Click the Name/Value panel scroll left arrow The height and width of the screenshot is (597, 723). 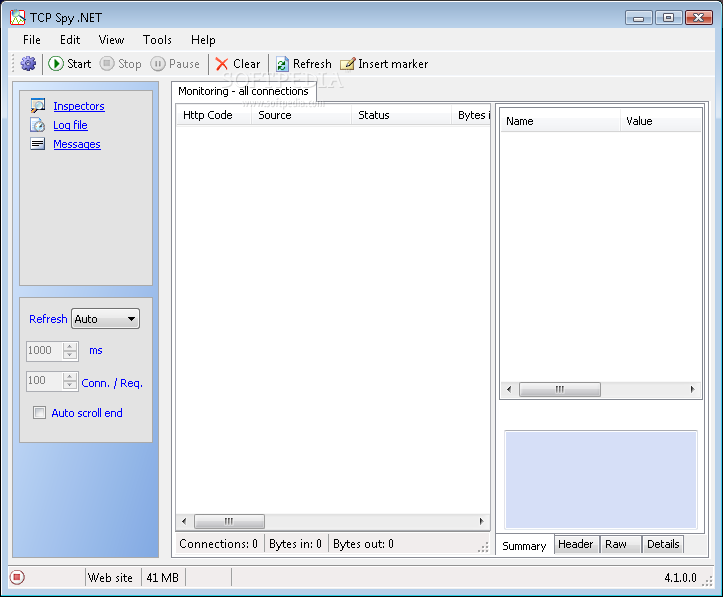point(509,390)
